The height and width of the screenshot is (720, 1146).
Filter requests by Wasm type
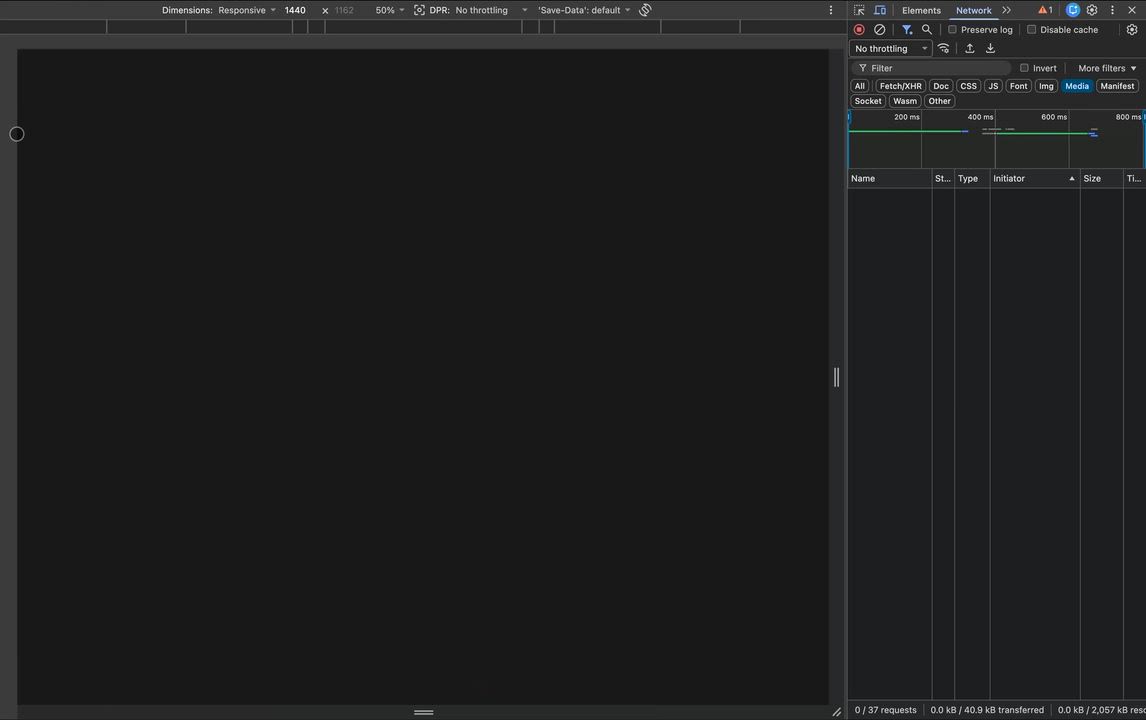(x=905, y=101)
